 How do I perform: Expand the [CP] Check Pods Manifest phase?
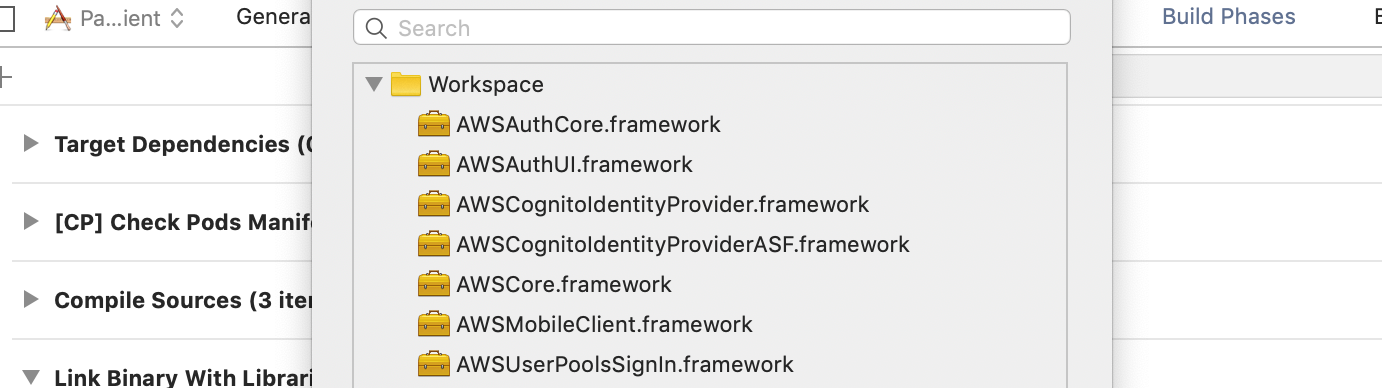31,221
